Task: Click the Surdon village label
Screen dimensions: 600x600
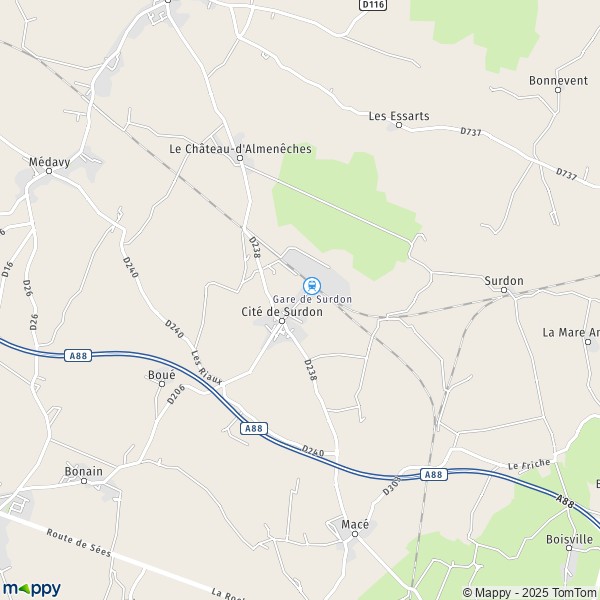Action: pos(504,280)
